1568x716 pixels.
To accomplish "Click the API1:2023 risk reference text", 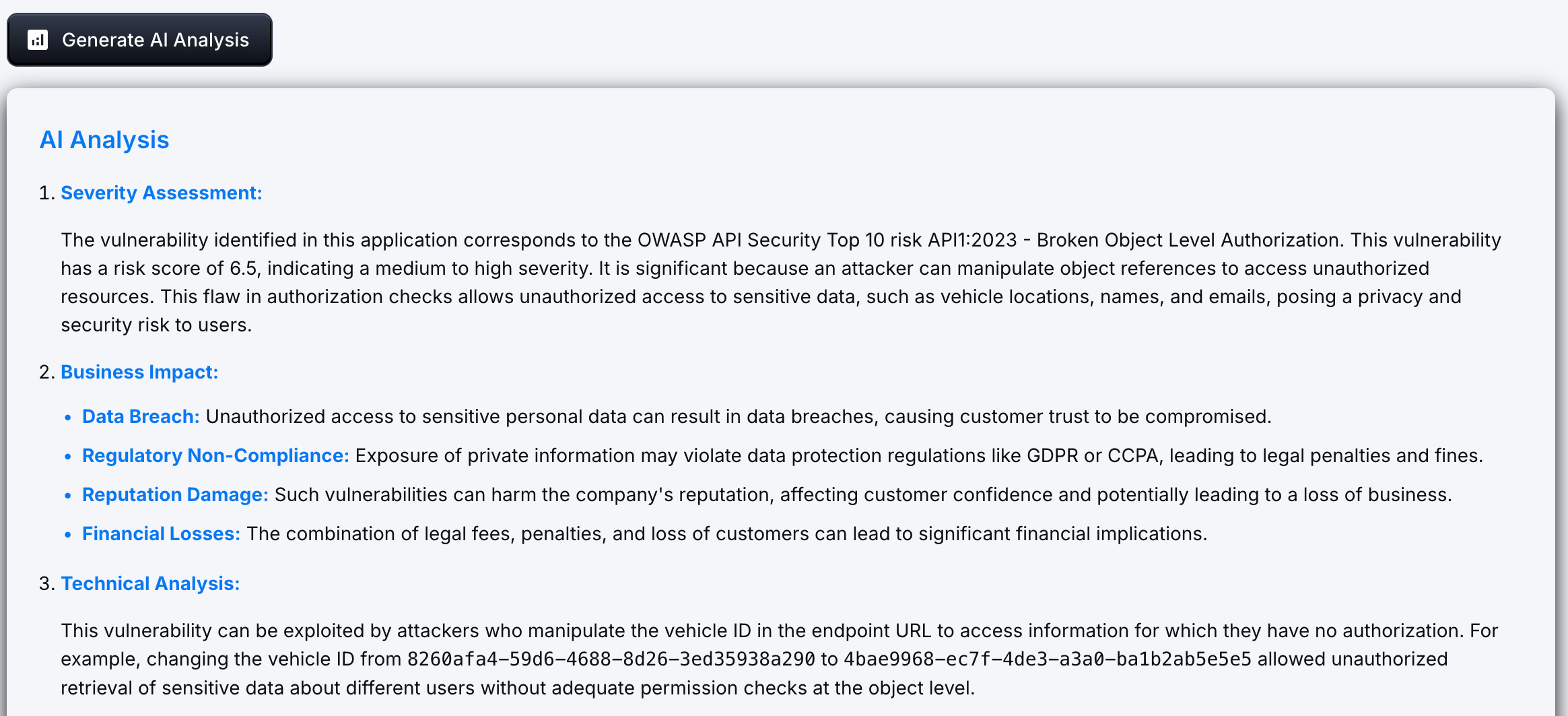I will [x=972, y=240].
